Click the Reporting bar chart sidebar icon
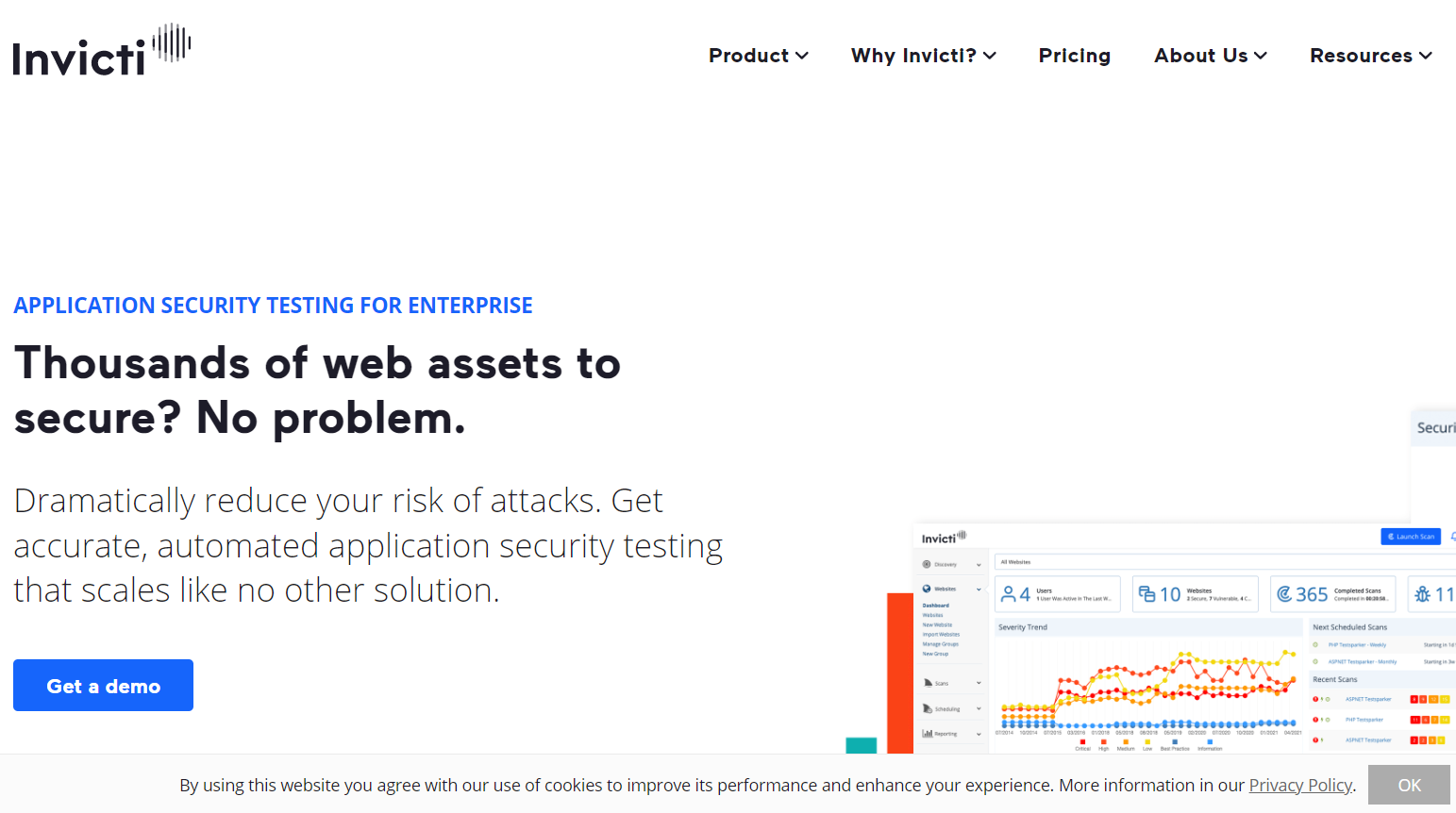The image size is (1456, 813). 928,733
